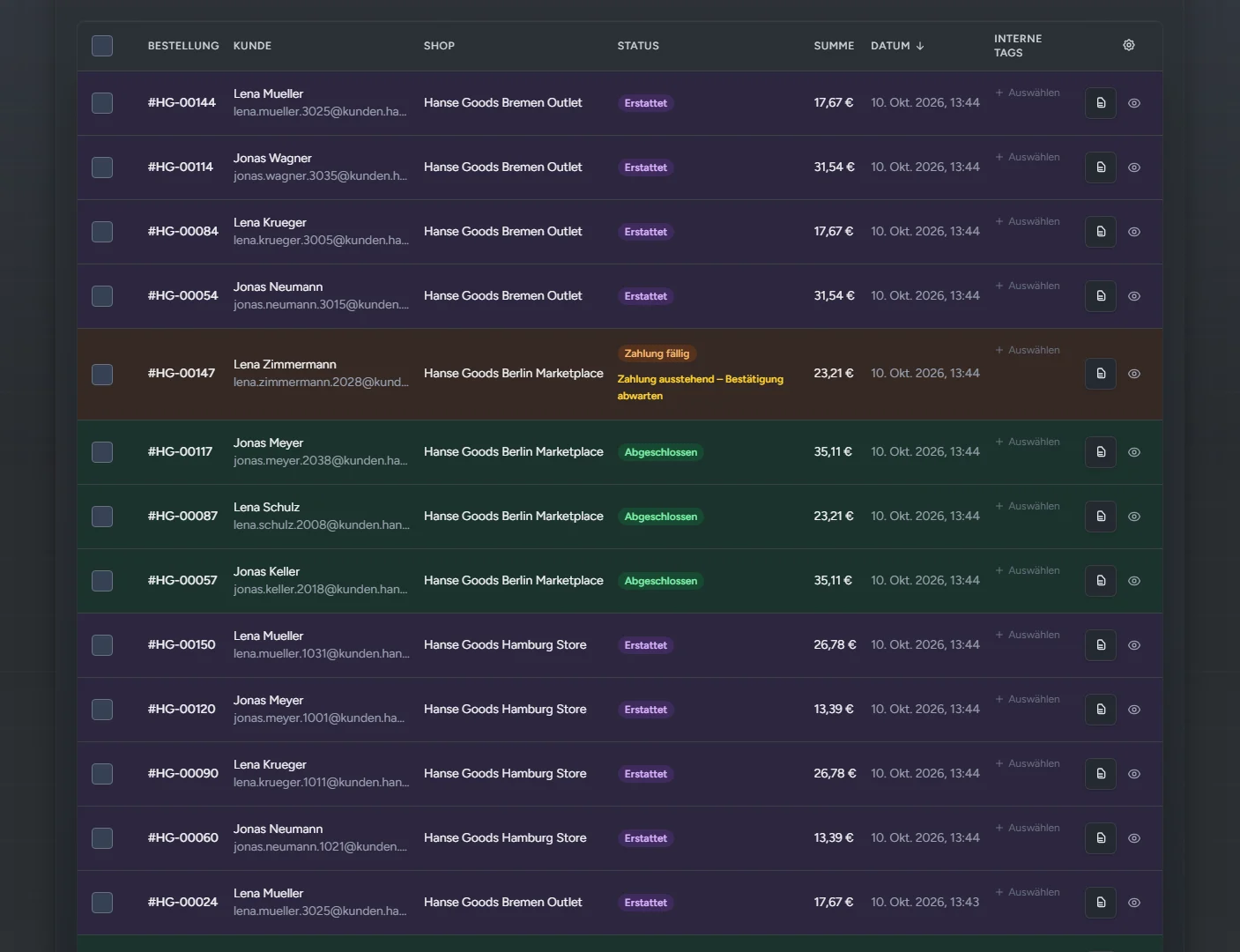The height and width of the screenshot is (952, 1240).
Task: Open document for order #HG-00057
Action: [1101, 581]
